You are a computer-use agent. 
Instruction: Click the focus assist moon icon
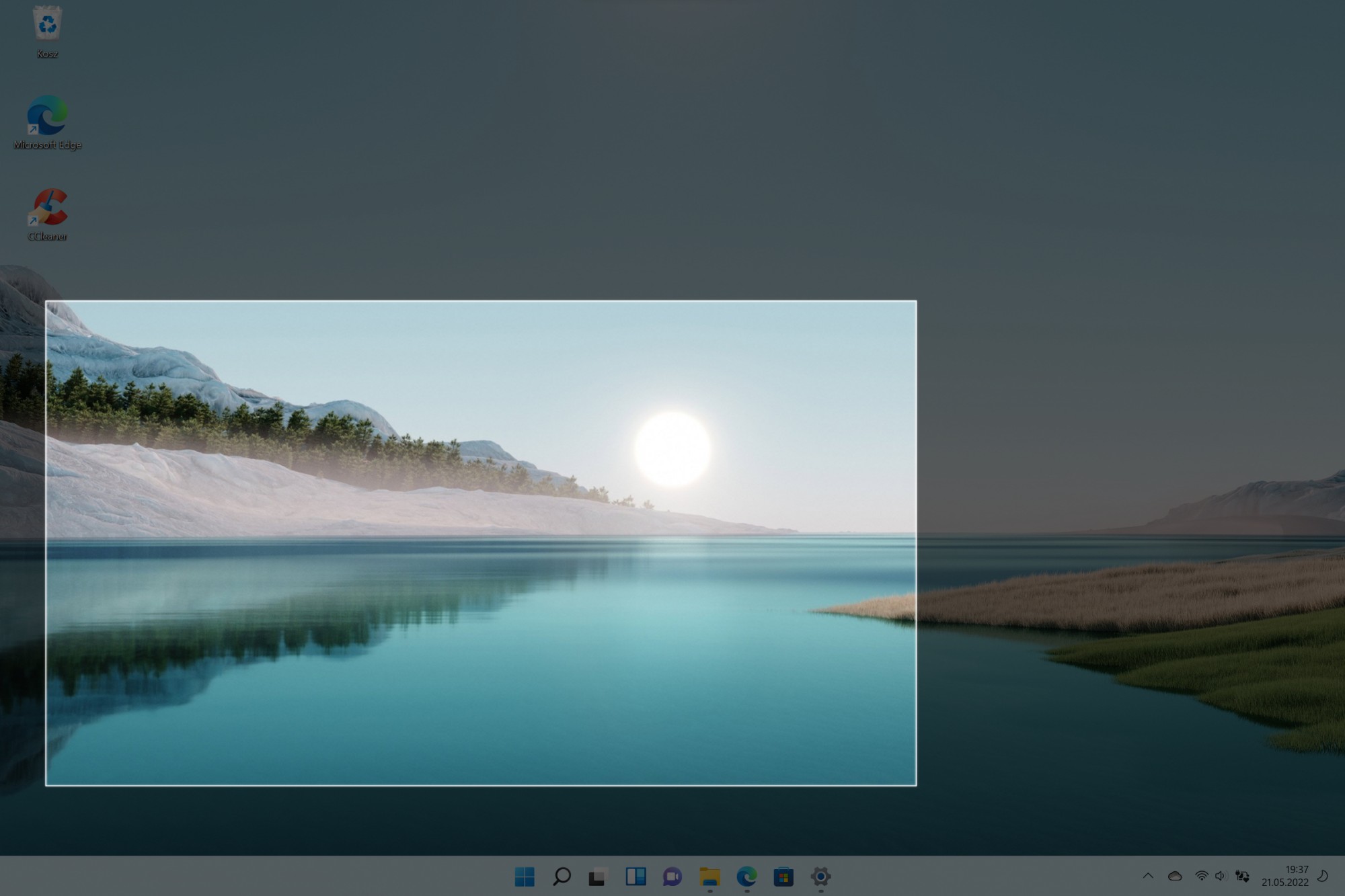click(x=1322, y=876)
